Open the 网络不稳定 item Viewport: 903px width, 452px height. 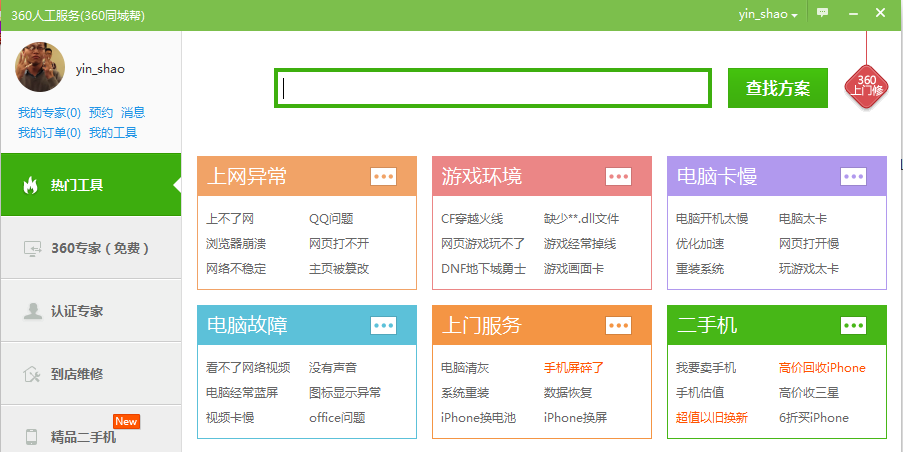point(236,268)
